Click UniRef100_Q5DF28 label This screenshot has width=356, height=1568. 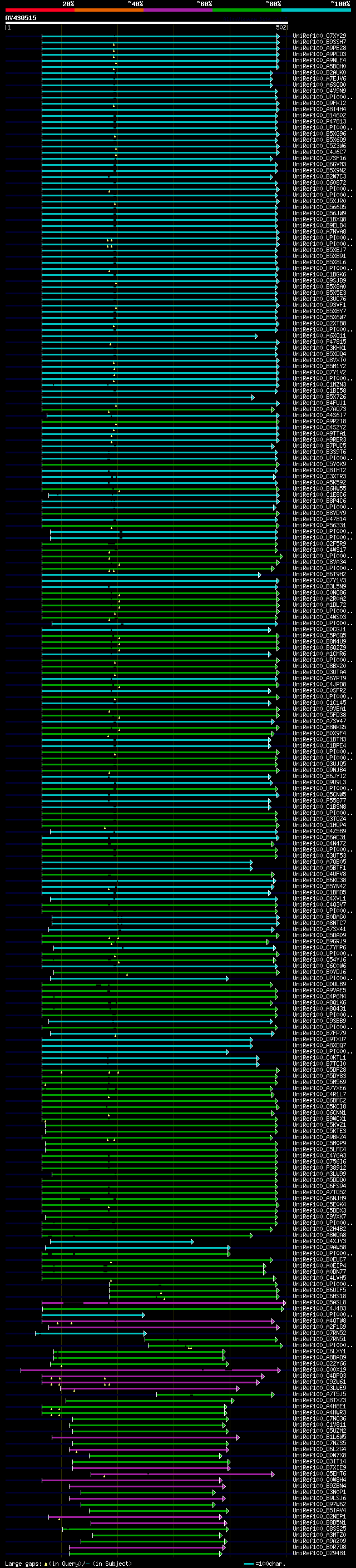[x=319, y=1070]
